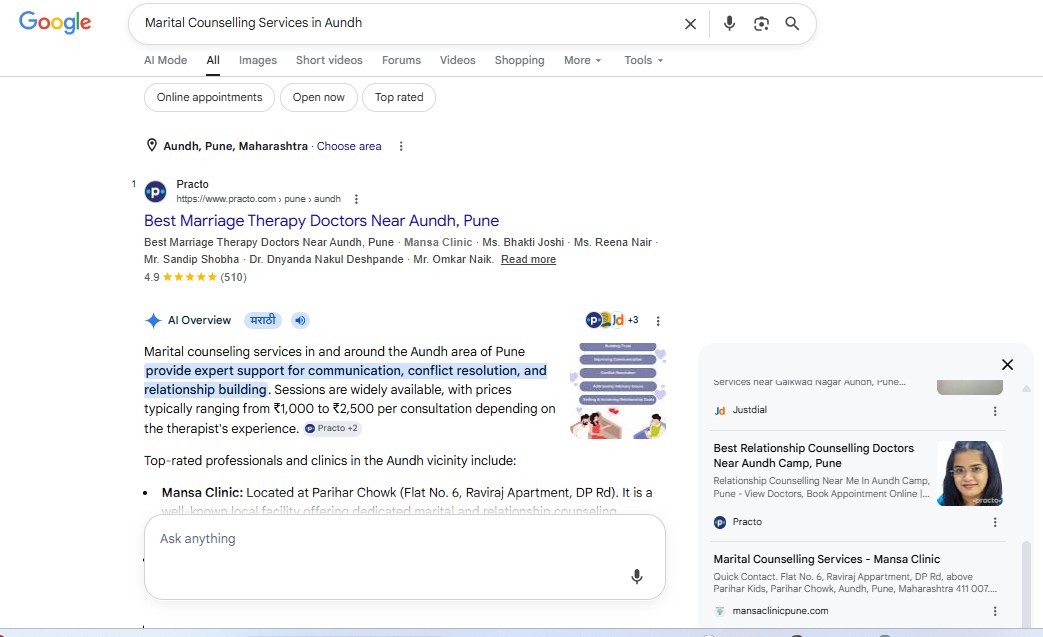Click the voice search microphone in search bar
Image resolution: width=1043 pixels, height=637 pixels.
729,23
